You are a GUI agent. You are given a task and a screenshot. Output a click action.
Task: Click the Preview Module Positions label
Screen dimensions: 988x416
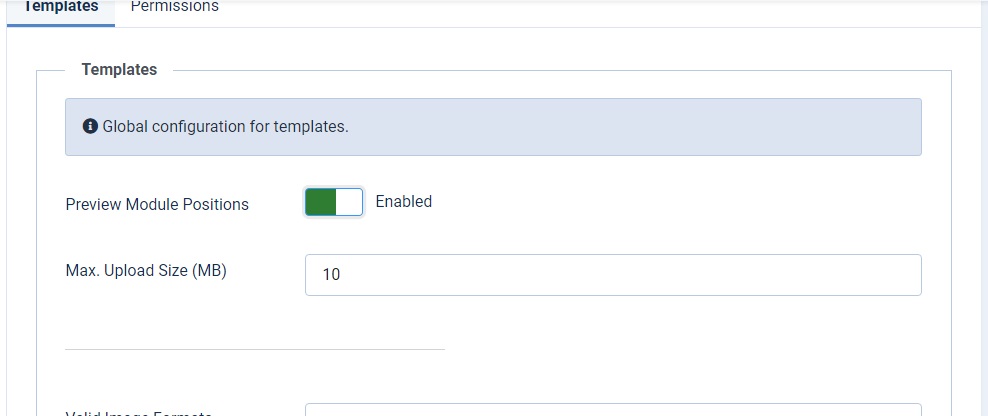(157, 205)
